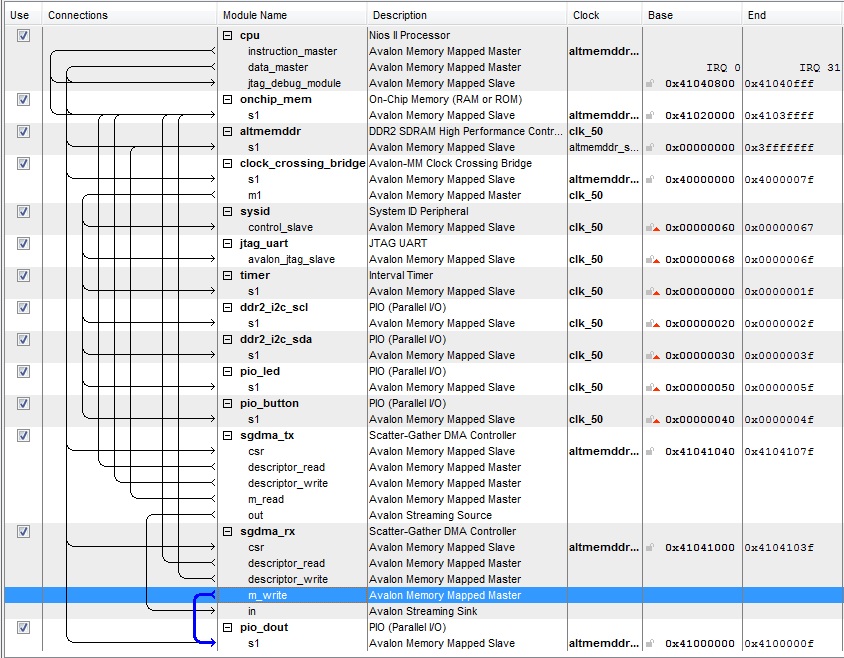Click lock icon next to sysid control_slave base
The height and width of the screenshot is (658, 844).
tap(653, 228)
